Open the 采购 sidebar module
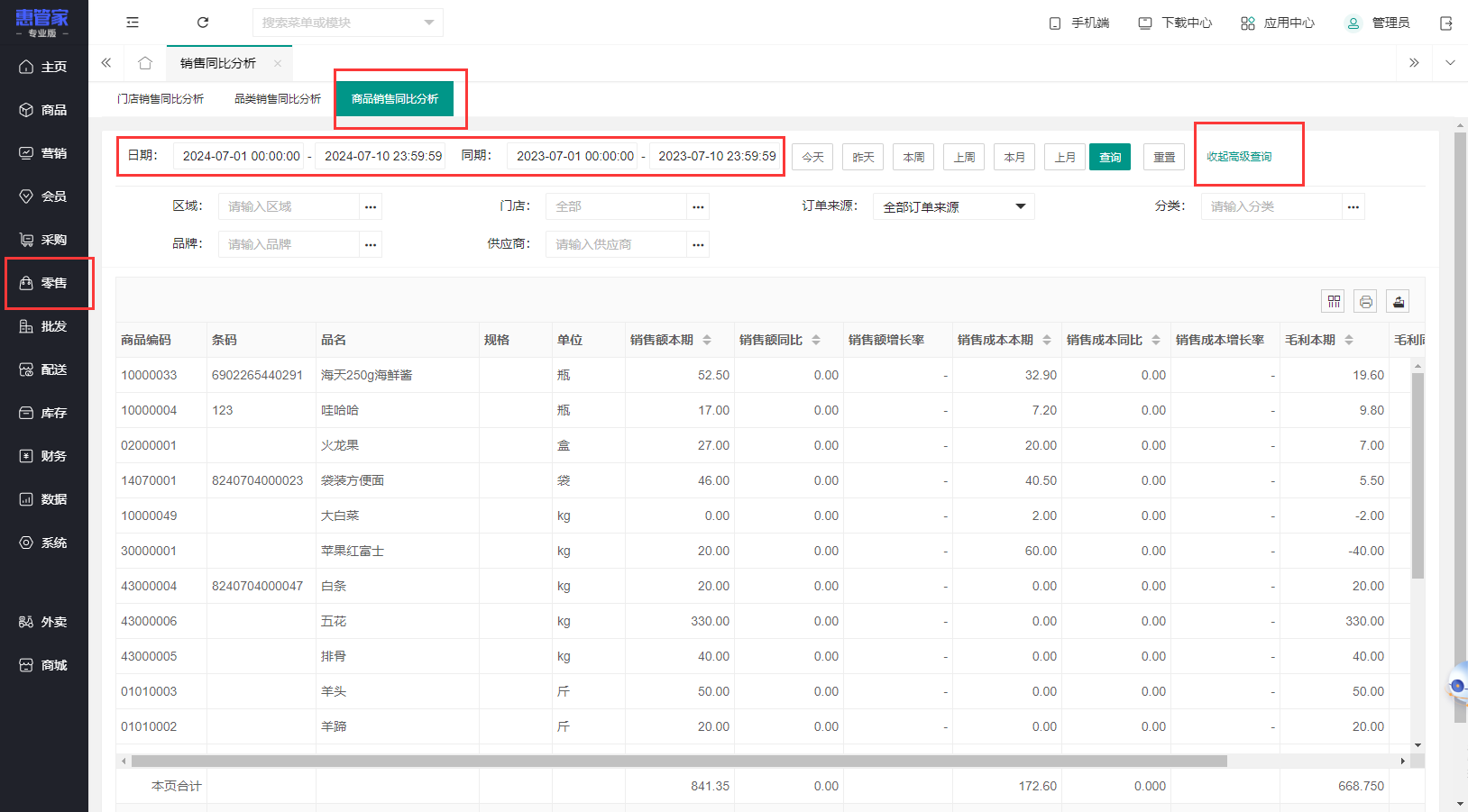Viewport: 1468px width, 812px height. (44, 240)
